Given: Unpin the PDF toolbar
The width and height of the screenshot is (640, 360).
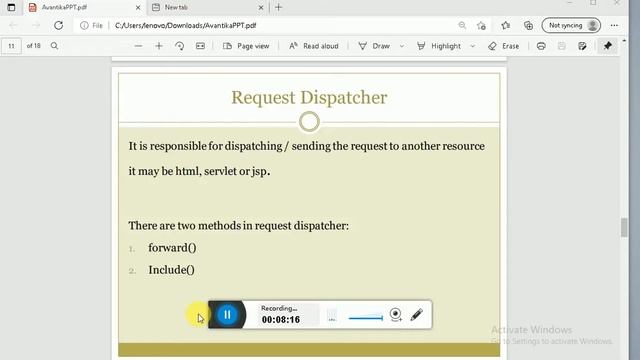Looking at the screenshot, I should [x=608, y=46].
